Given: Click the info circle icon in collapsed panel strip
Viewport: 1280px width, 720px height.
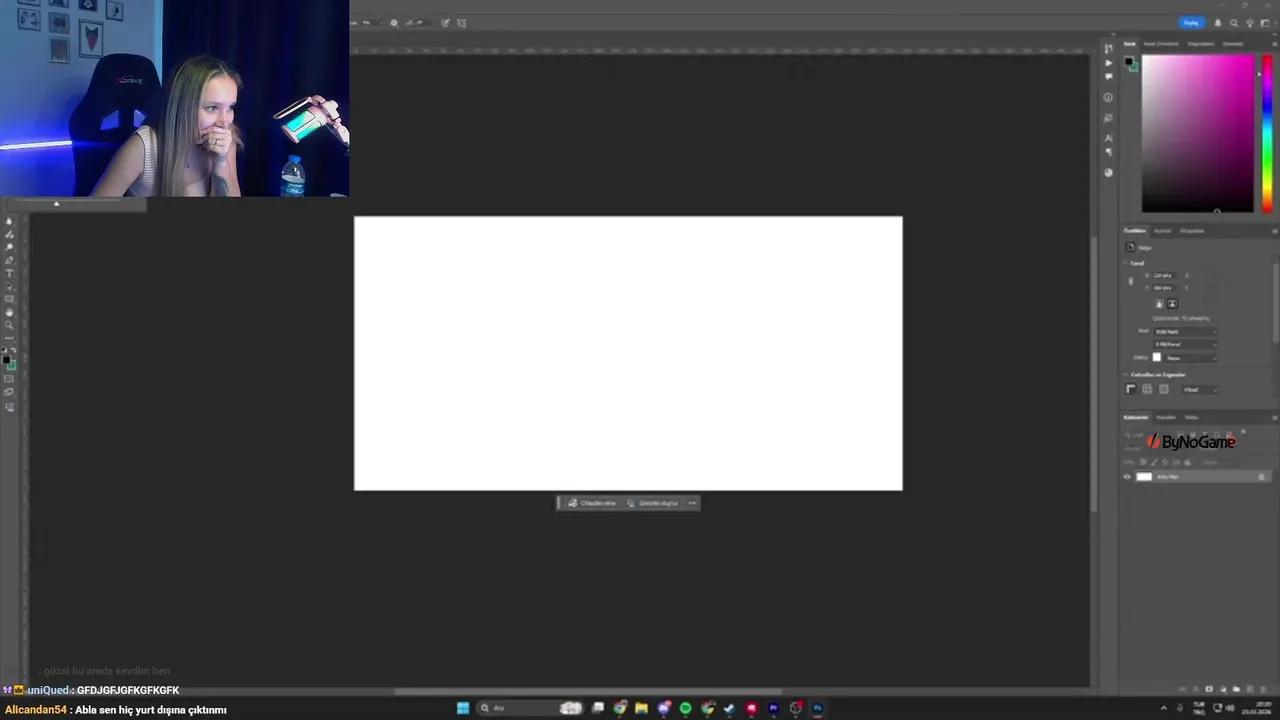Looking at the screenshot, I should (1108, 97).
